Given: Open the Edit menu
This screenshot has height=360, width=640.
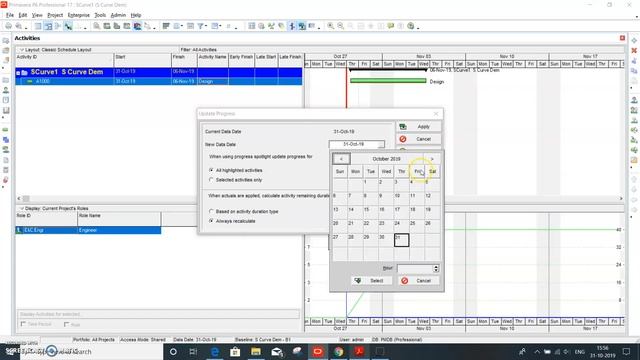Looking at the screenshot, I should tap(23, 15).
